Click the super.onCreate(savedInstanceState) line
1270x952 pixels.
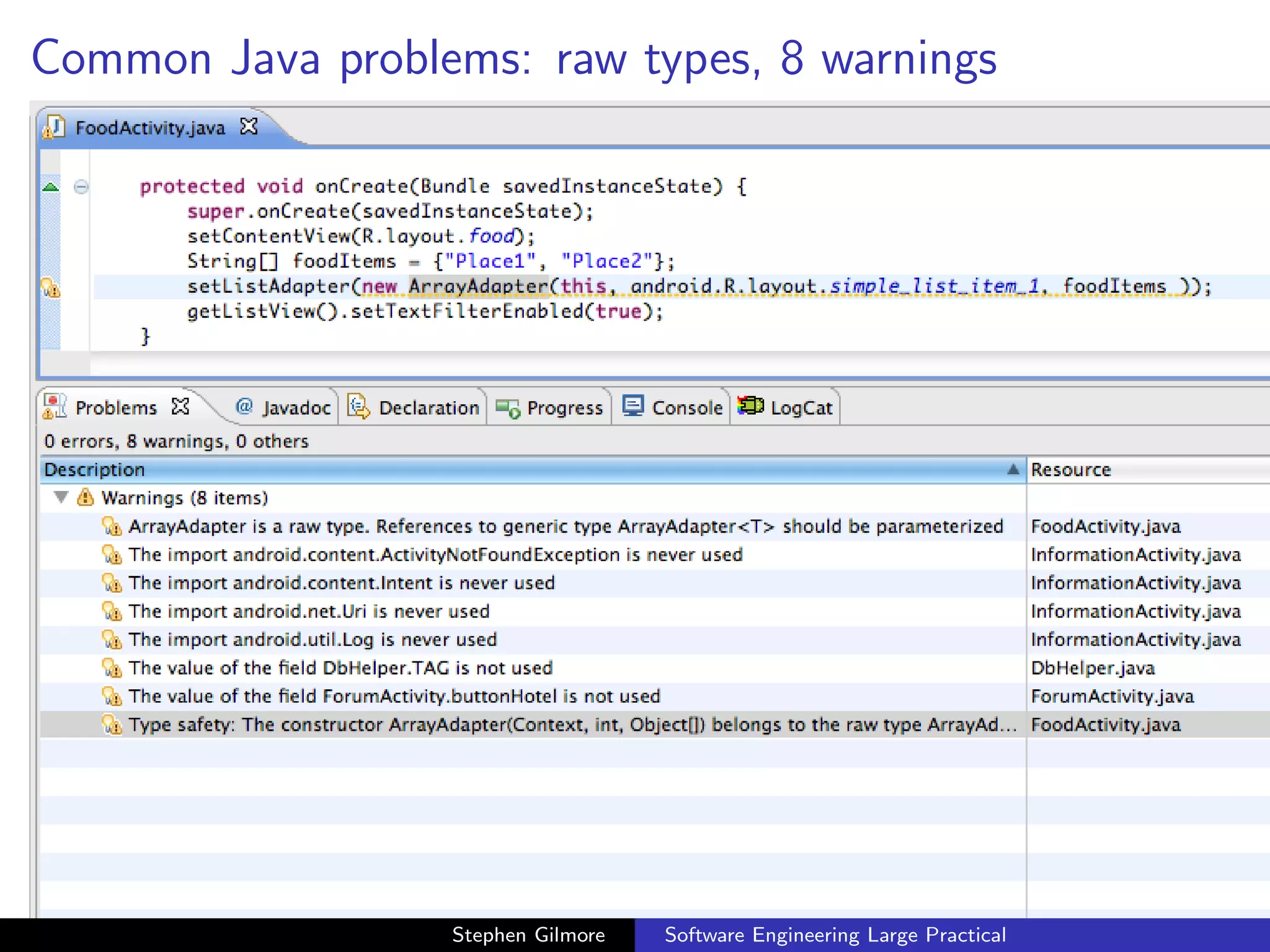coord(391,211)
